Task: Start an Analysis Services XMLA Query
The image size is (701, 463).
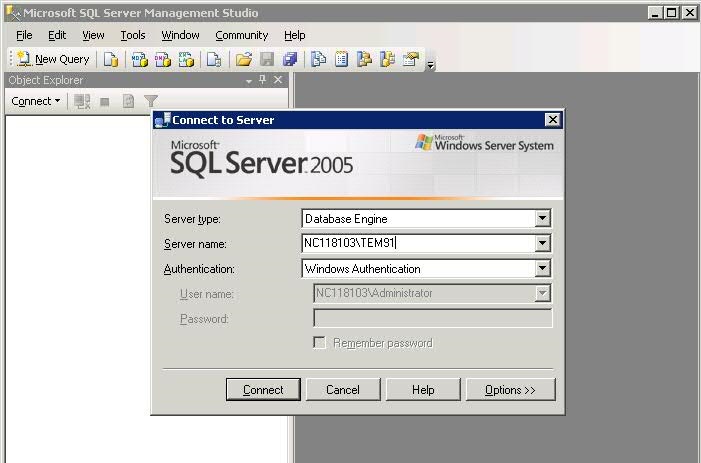Action: (186, 59)
